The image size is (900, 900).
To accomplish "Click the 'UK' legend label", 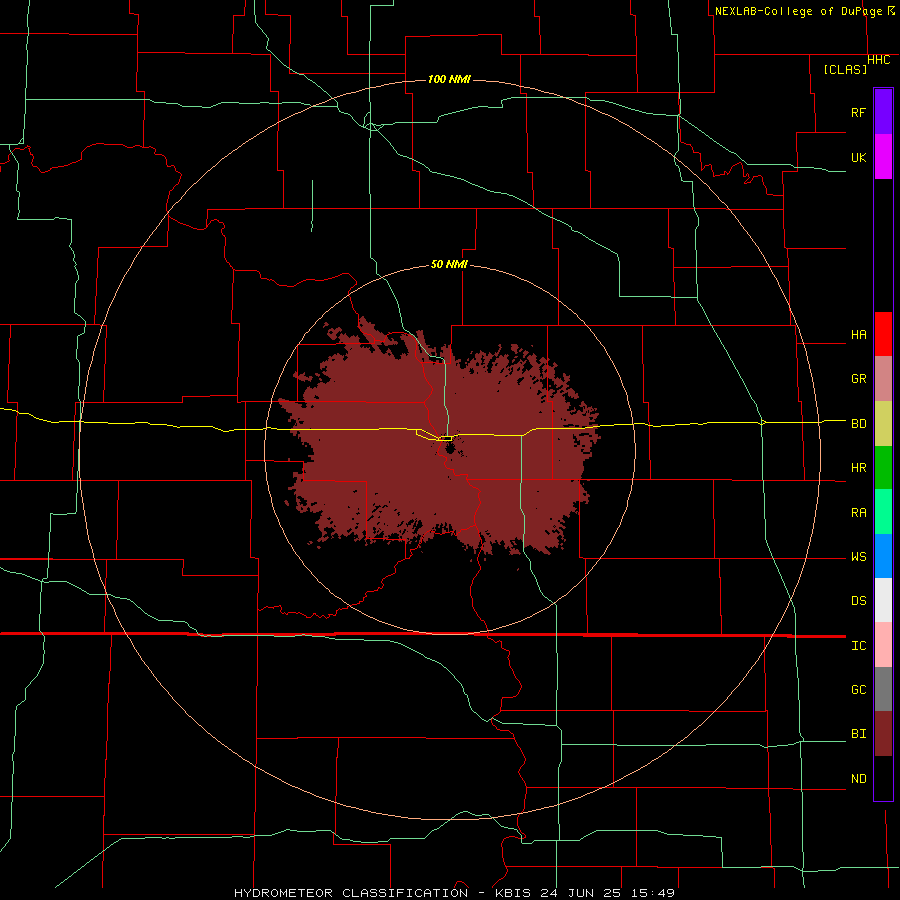I will coord(858,157).
